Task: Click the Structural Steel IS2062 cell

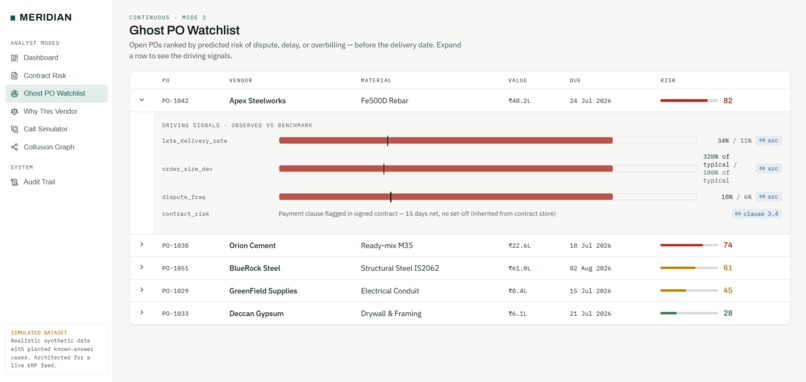Action: (400, 268)
